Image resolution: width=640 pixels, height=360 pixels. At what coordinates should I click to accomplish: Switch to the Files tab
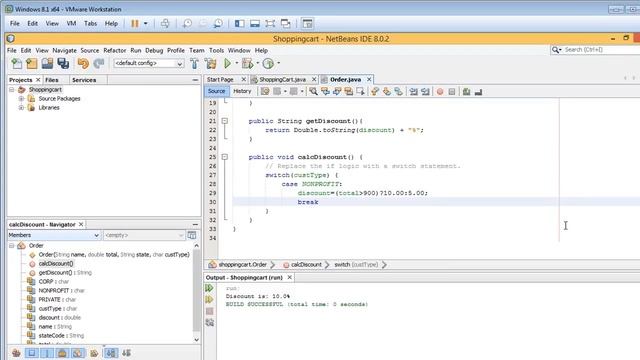[x=52, y=80]
